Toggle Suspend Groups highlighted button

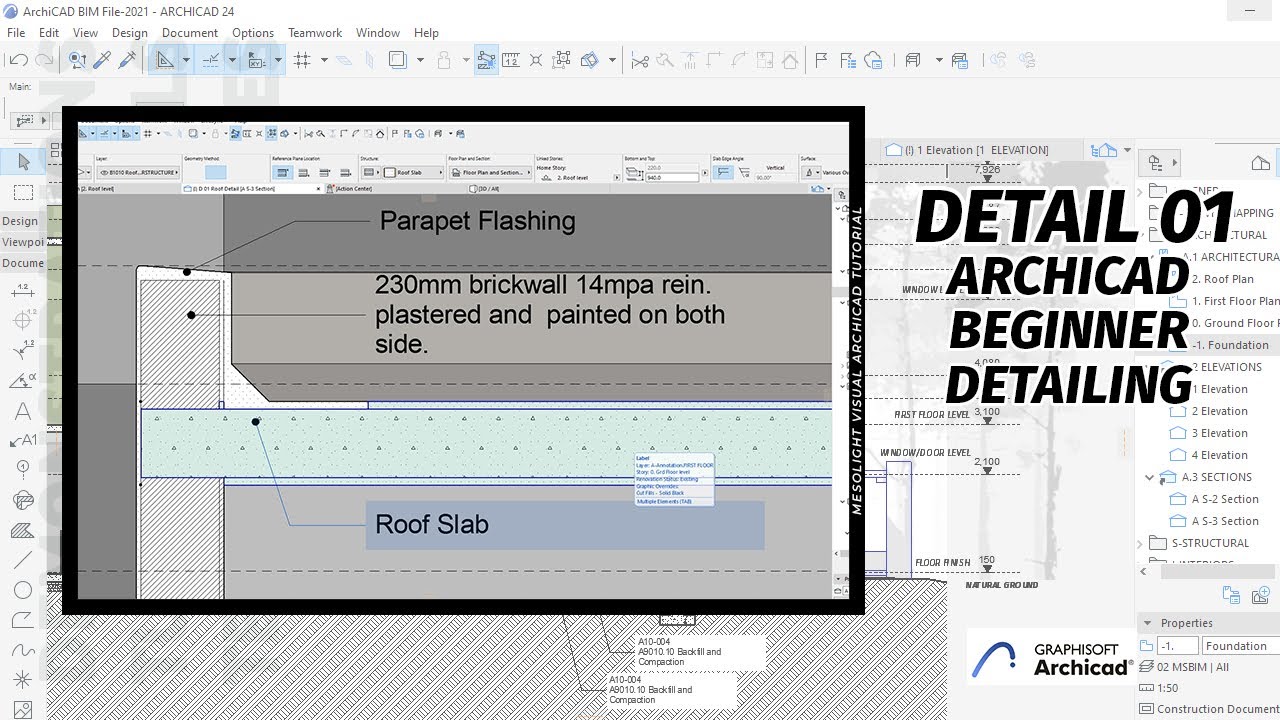click(486, 60)
